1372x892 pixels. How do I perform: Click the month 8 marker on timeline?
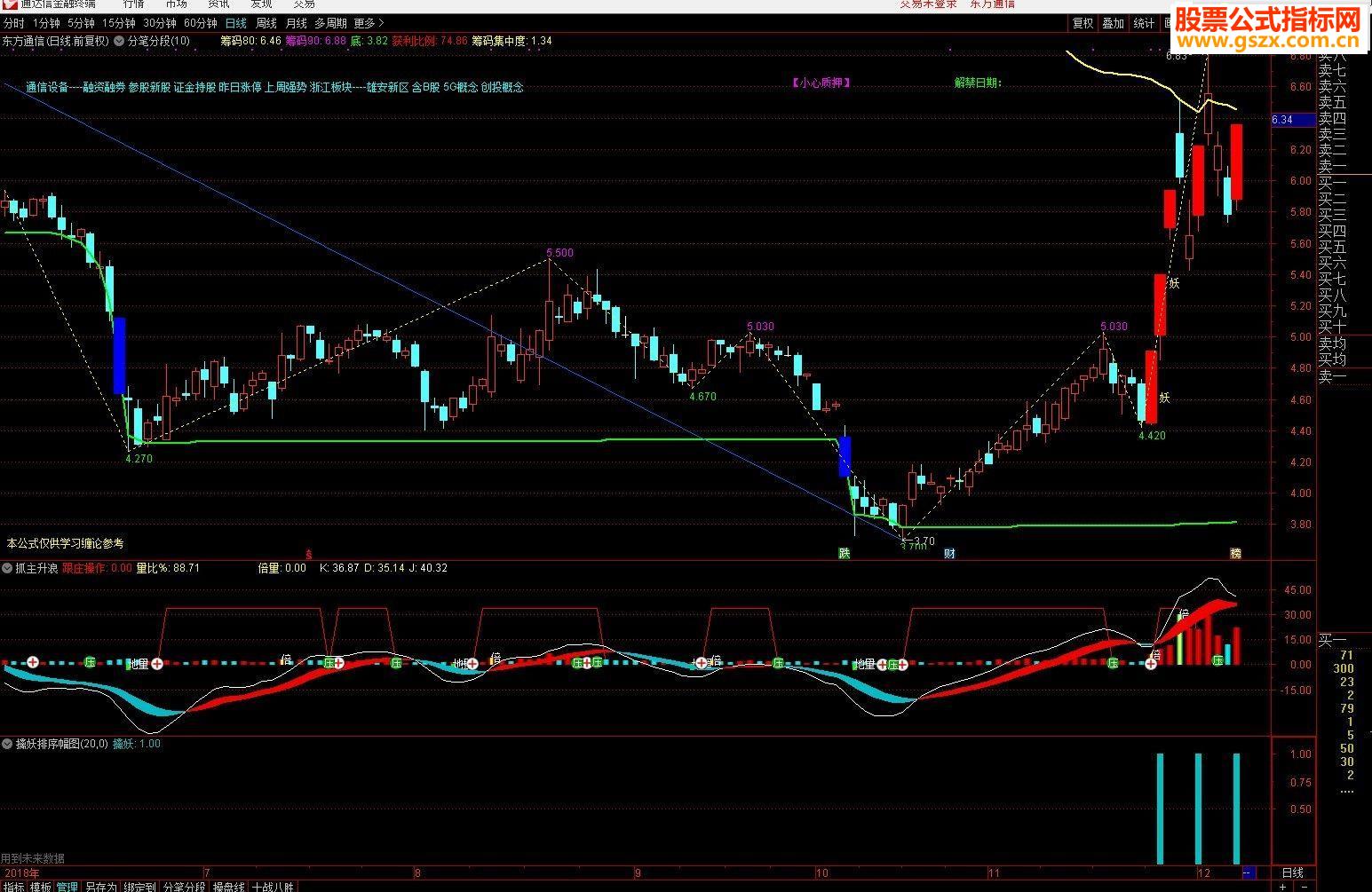click(x=417, y=872)
